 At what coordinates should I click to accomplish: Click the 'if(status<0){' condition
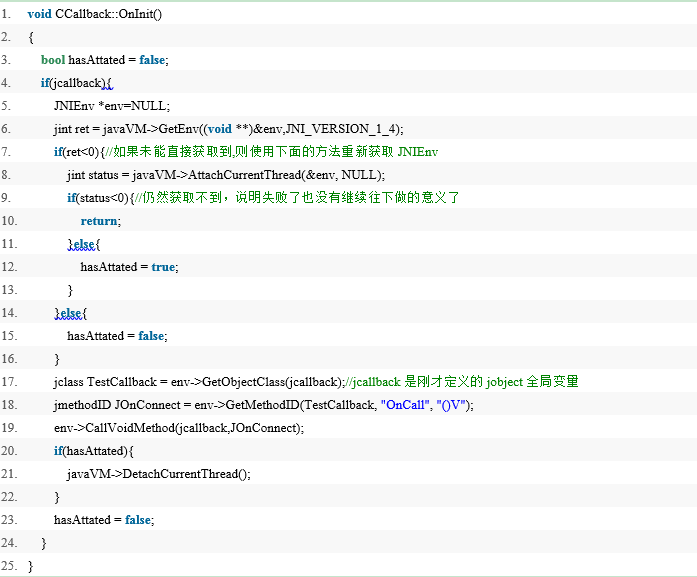pyautogui.click(x=100, y=198)
